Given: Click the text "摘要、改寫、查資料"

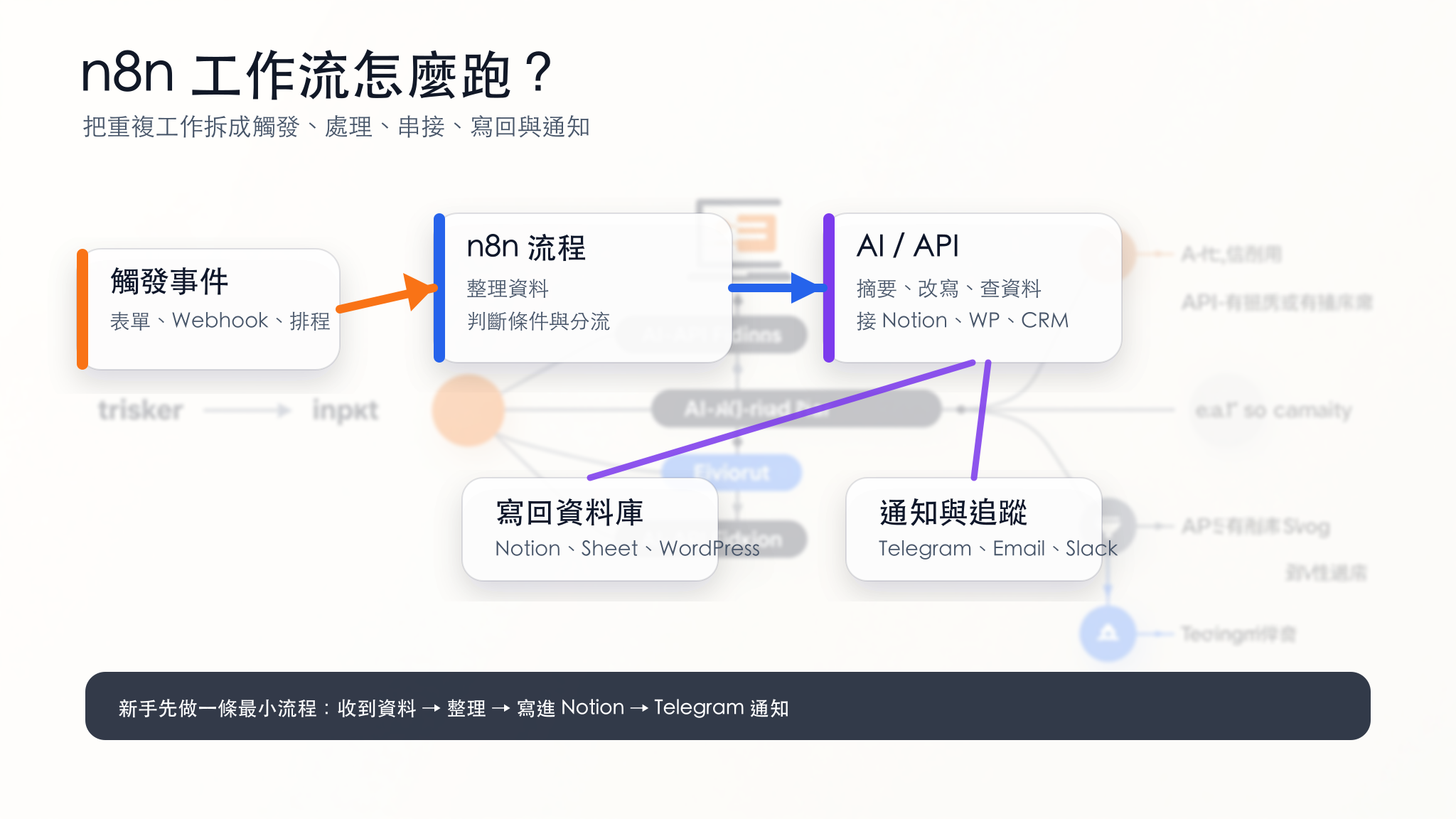Looking at the screenshot, I should (x=949, y=289).
